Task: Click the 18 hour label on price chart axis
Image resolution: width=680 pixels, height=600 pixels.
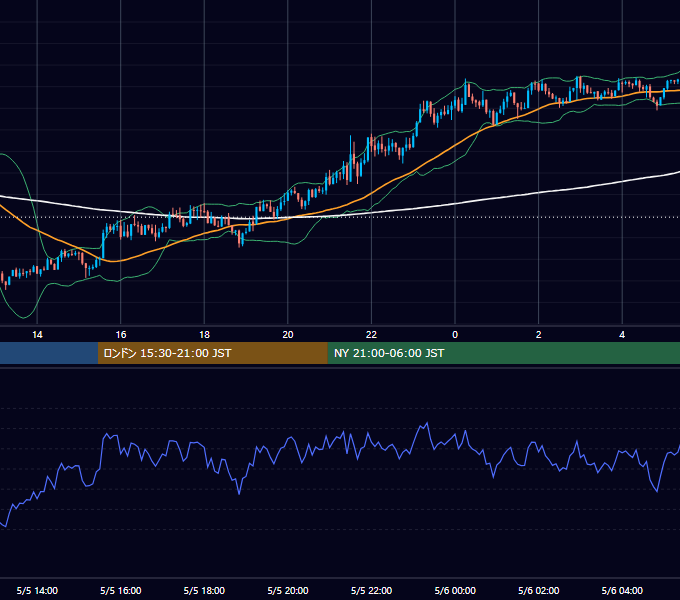Action: coord(204,335)
